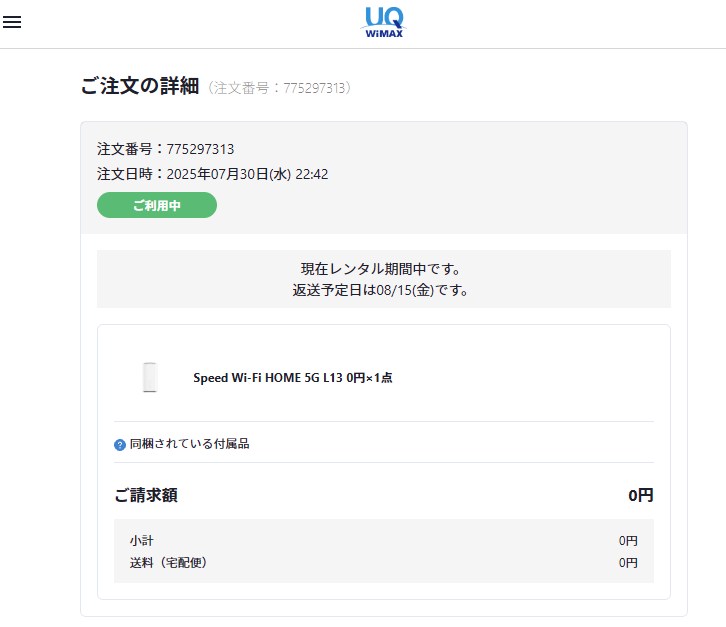
Task: Click the Speed Wi-Fi HOME router thumbnail
Action: coord(152,377)
